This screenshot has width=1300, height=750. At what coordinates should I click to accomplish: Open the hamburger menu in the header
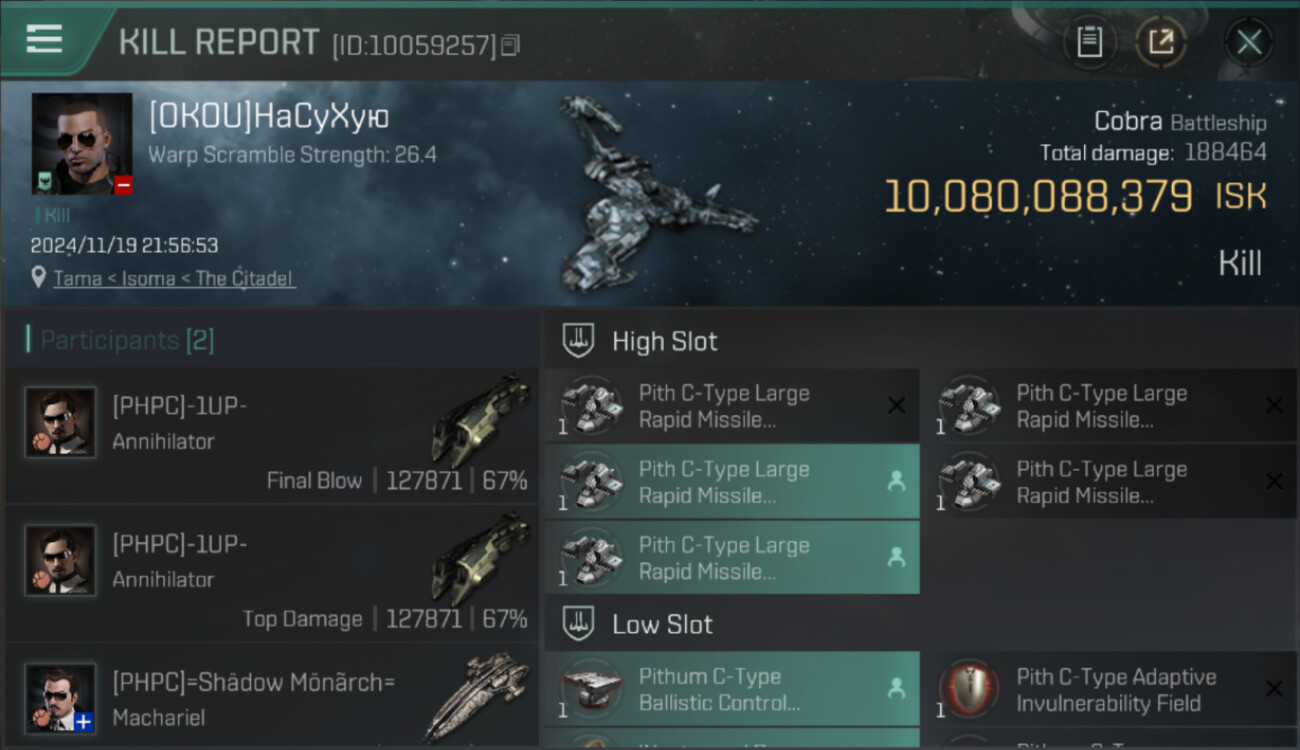tap(44, 39)
